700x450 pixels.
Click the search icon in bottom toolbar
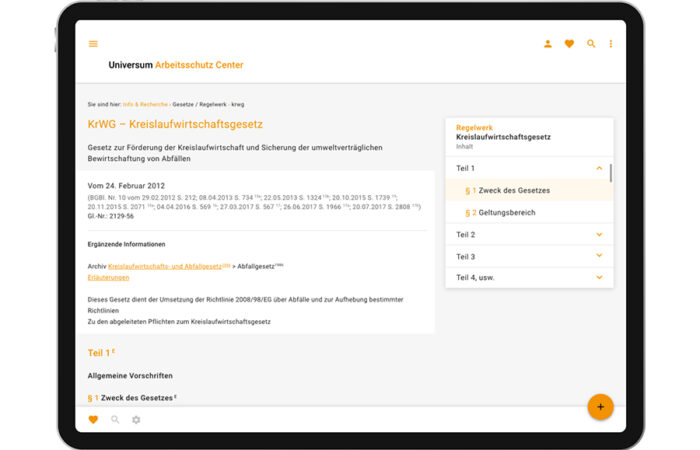click(x=115, y=420)
